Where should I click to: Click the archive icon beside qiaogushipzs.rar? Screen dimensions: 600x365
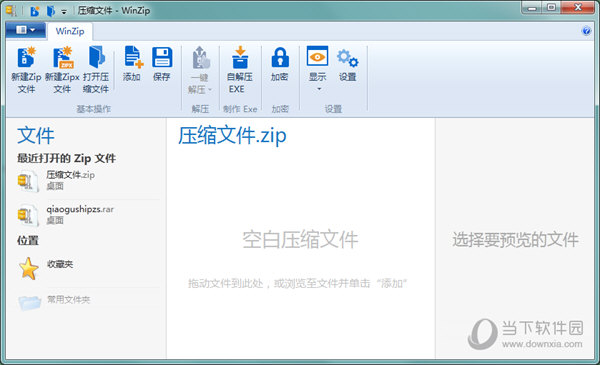tap(28, 215)
